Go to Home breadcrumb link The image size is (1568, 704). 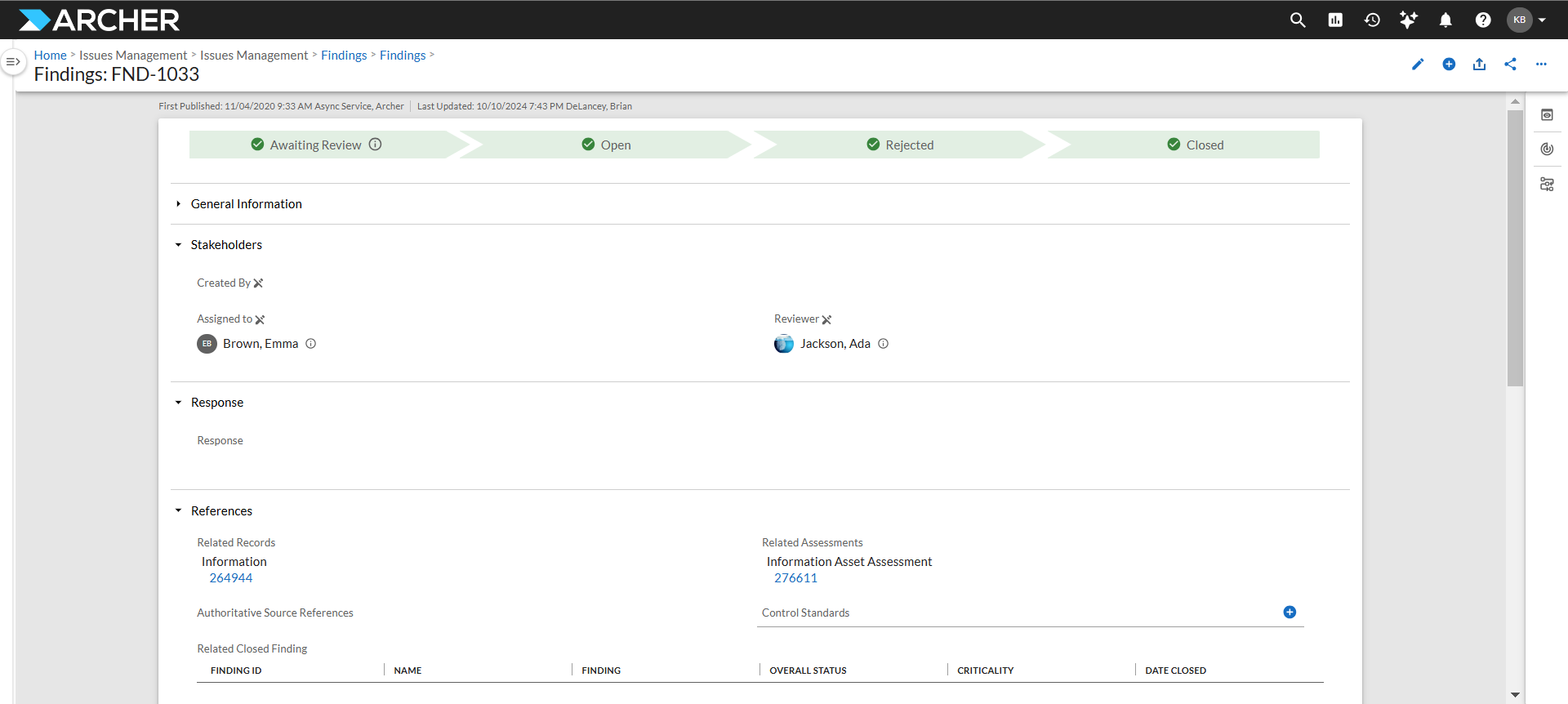tap(50, 55)
